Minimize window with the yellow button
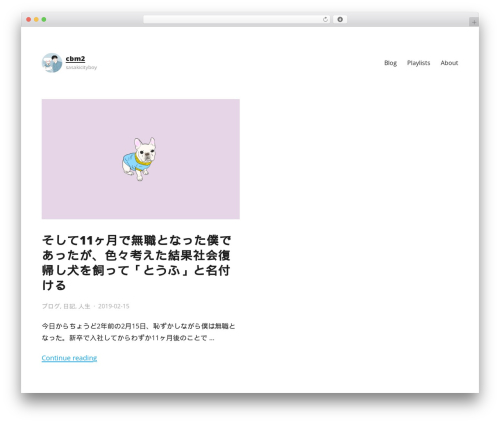The image size is (500, 423). coord(36,20)
